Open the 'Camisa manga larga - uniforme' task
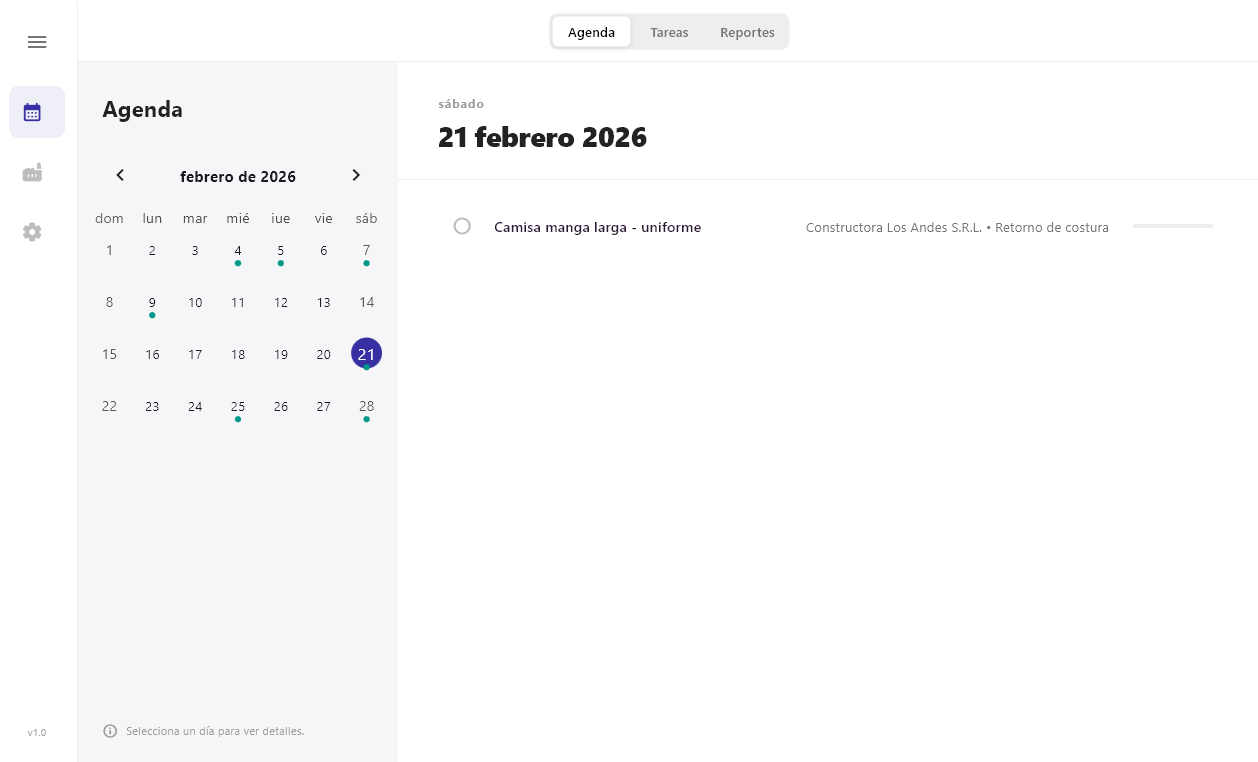The height and width of the screenshot is (762, 1258). pos(597,227)
